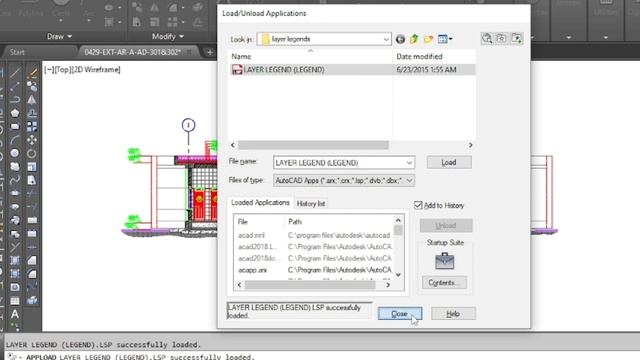Select the acad2018doc row in loaded list
This screenshot has height=360, width=640.
(x=315, y=258)
